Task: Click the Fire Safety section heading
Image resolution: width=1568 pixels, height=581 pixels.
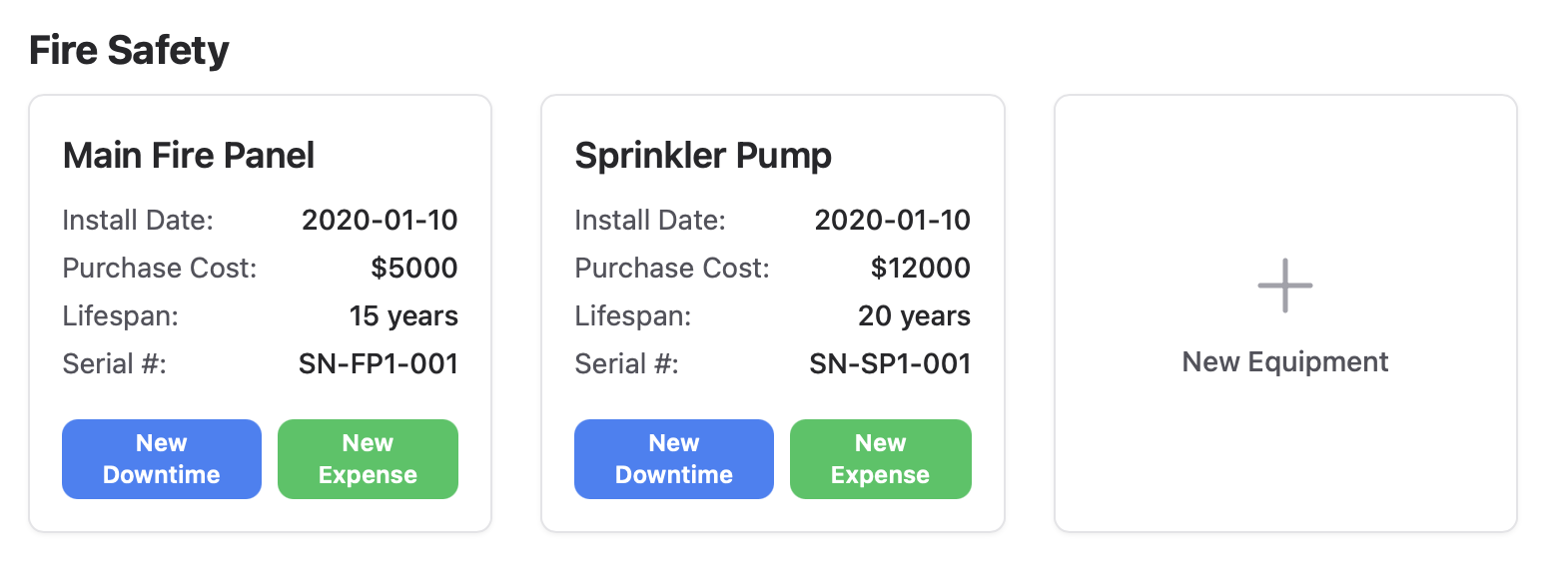Action: [x=129, y=50]
